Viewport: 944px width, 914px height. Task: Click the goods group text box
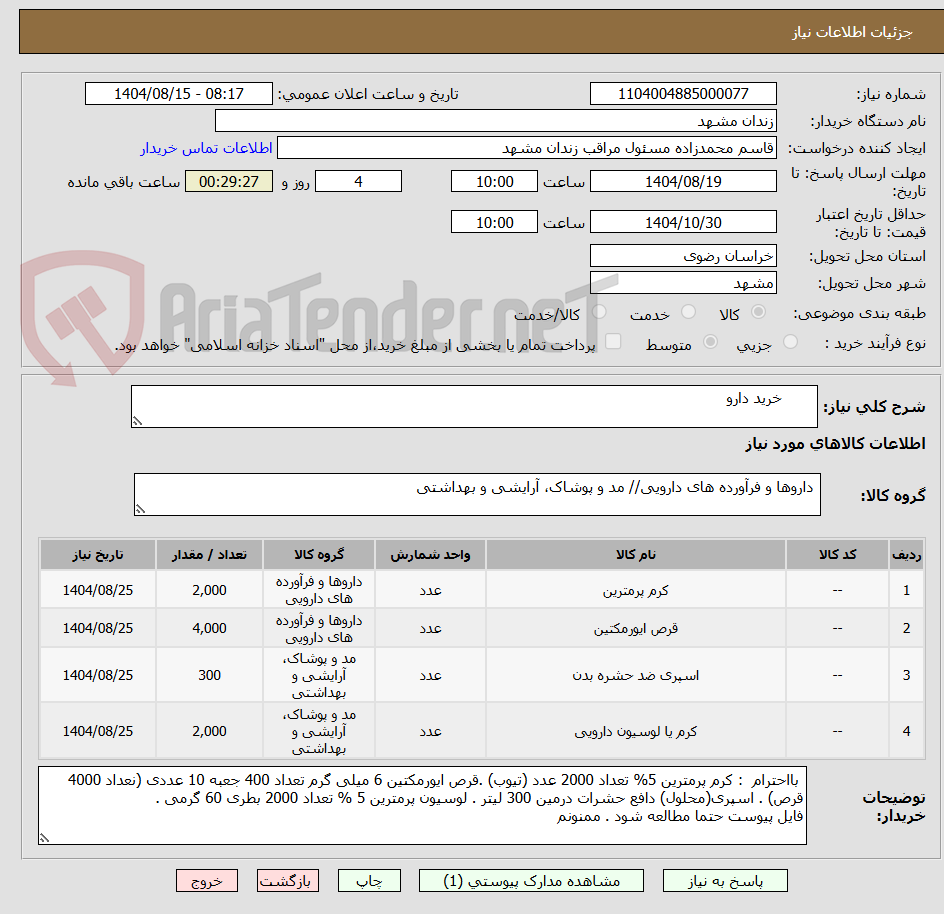[477, 494]
